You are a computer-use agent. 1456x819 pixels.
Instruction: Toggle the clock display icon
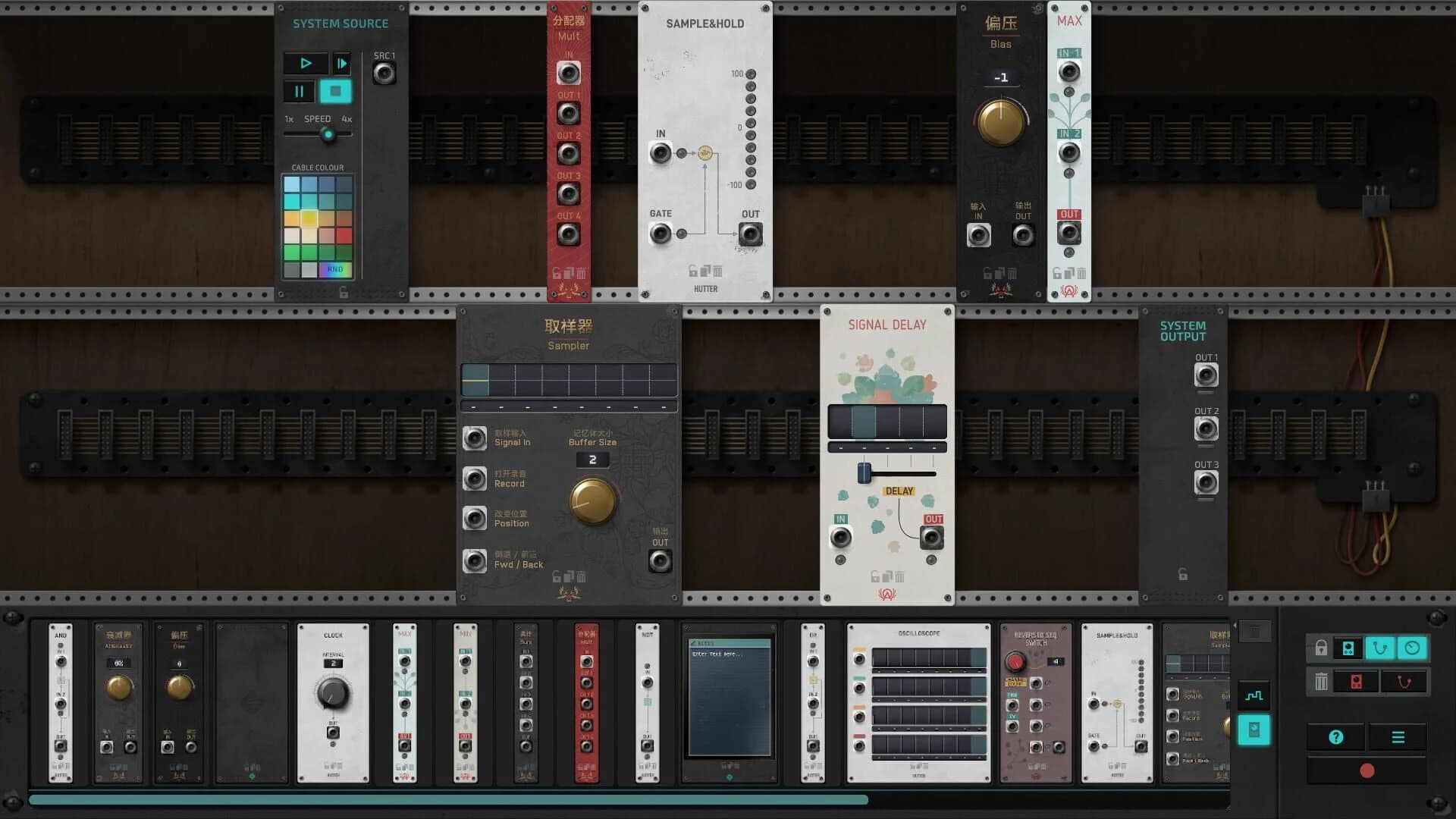click(x=1411, y=648)
